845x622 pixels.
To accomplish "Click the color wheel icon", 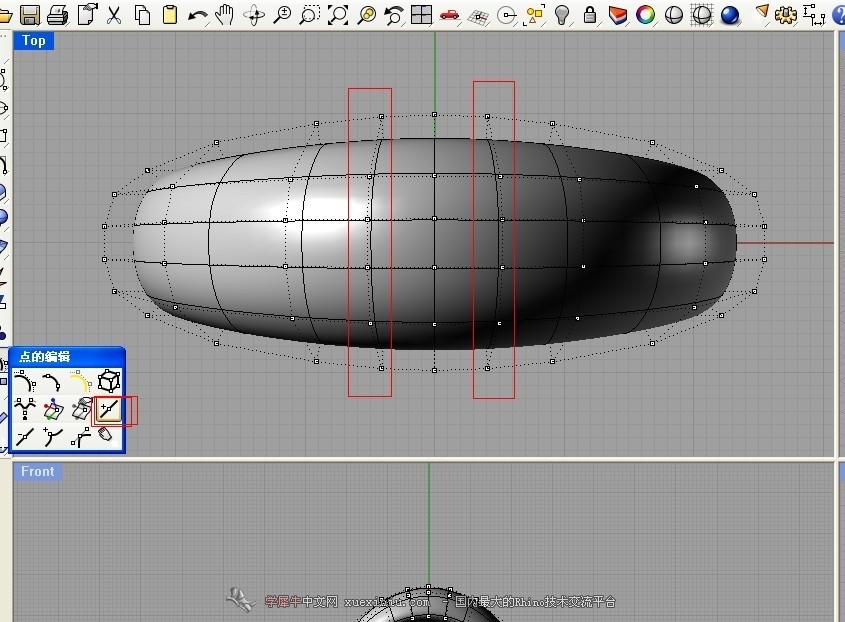I will [x=646, y=15].
